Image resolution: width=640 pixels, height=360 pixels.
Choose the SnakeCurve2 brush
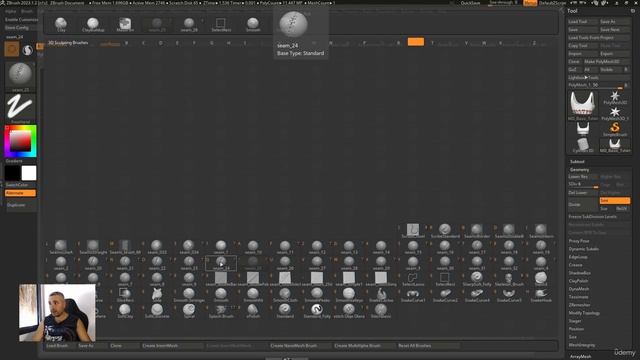[x=445, y=295]
